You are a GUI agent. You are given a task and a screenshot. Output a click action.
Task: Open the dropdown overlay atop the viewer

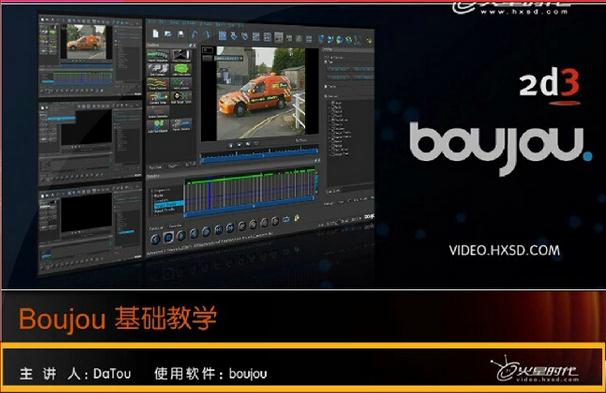click(x=228, y=58)
